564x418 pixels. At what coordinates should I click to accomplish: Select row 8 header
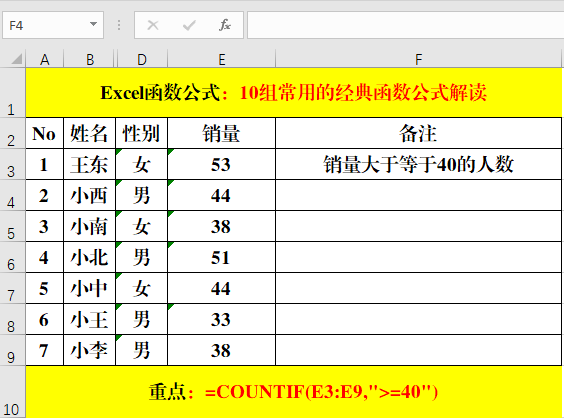(x=13, y=319)
